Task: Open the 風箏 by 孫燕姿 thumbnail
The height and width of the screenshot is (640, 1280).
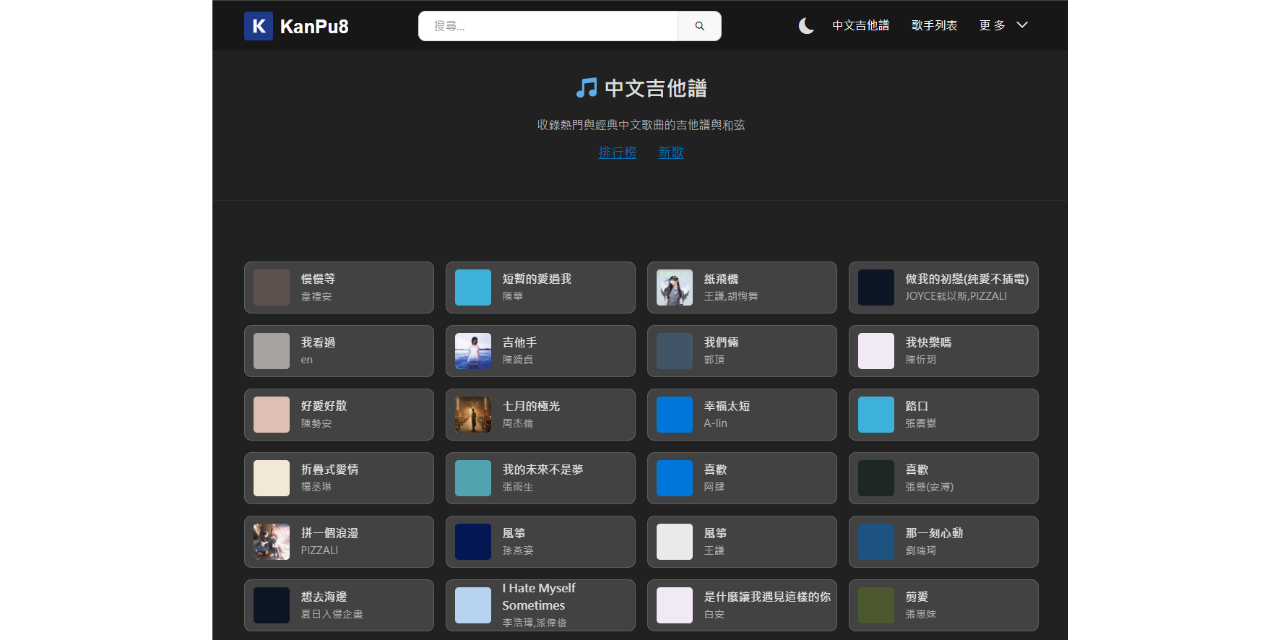Action: (x=473, y=542)
